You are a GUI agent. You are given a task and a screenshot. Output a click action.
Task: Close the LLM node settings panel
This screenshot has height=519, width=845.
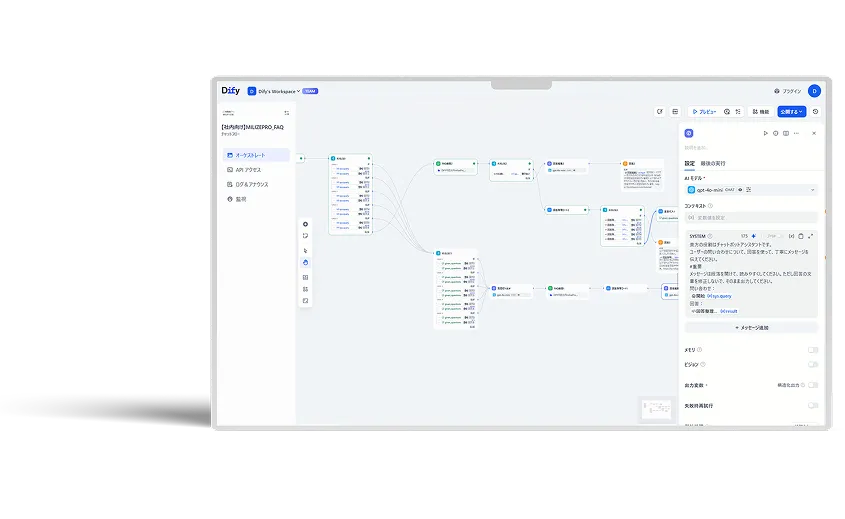click(x=813, y=133)
